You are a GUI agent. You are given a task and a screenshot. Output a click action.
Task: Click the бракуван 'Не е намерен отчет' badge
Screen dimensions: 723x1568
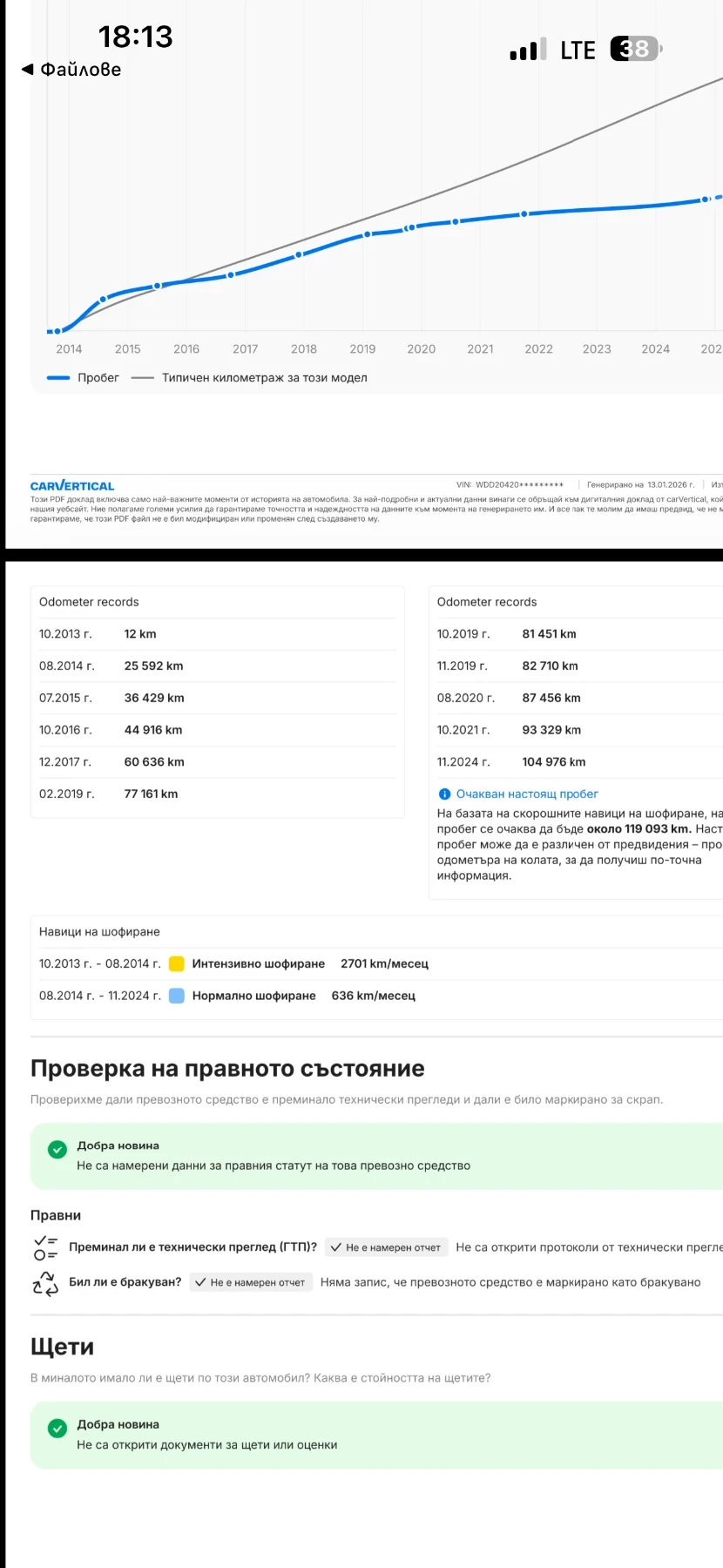coord(250,1282)
